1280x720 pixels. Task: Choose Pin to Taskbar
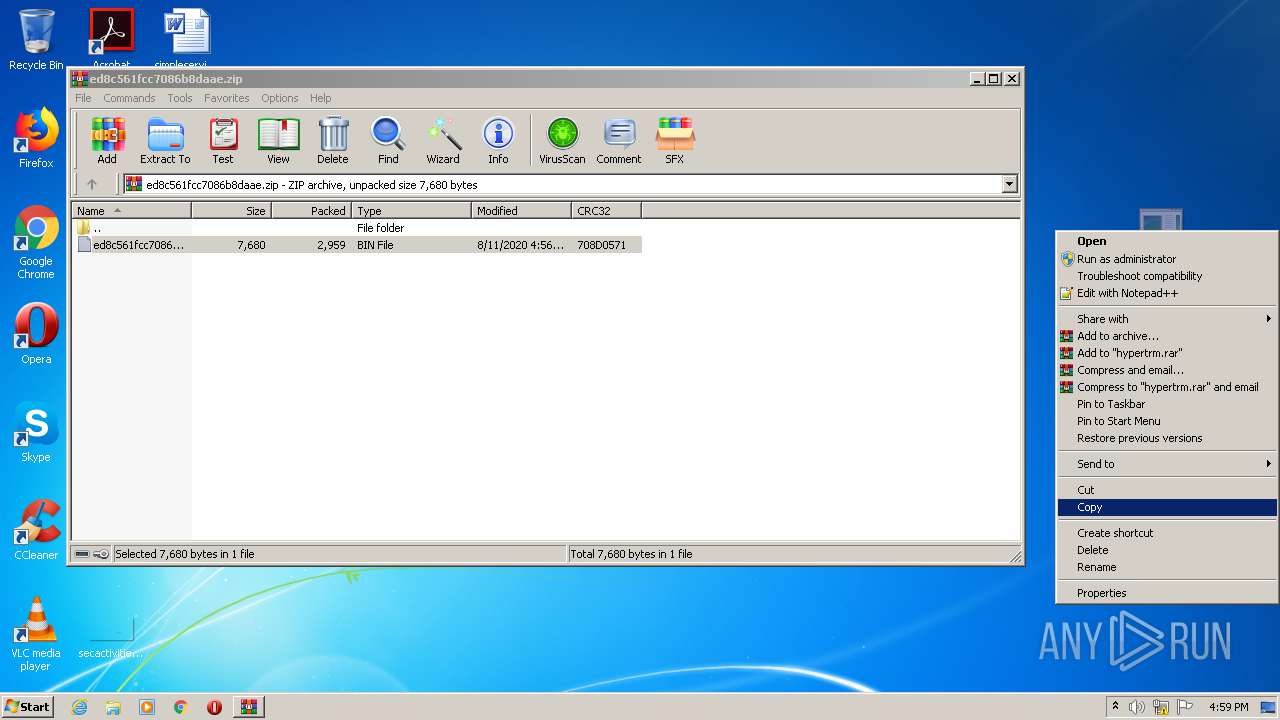pyautogui.click(x=1167, y=404)
